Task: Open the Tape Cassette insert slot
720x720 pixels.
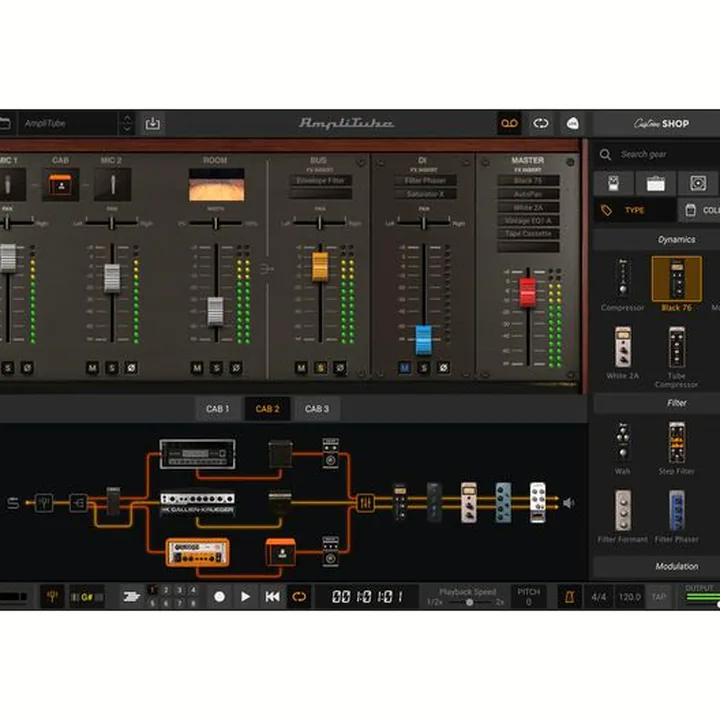Action: (x=528, y=234)
